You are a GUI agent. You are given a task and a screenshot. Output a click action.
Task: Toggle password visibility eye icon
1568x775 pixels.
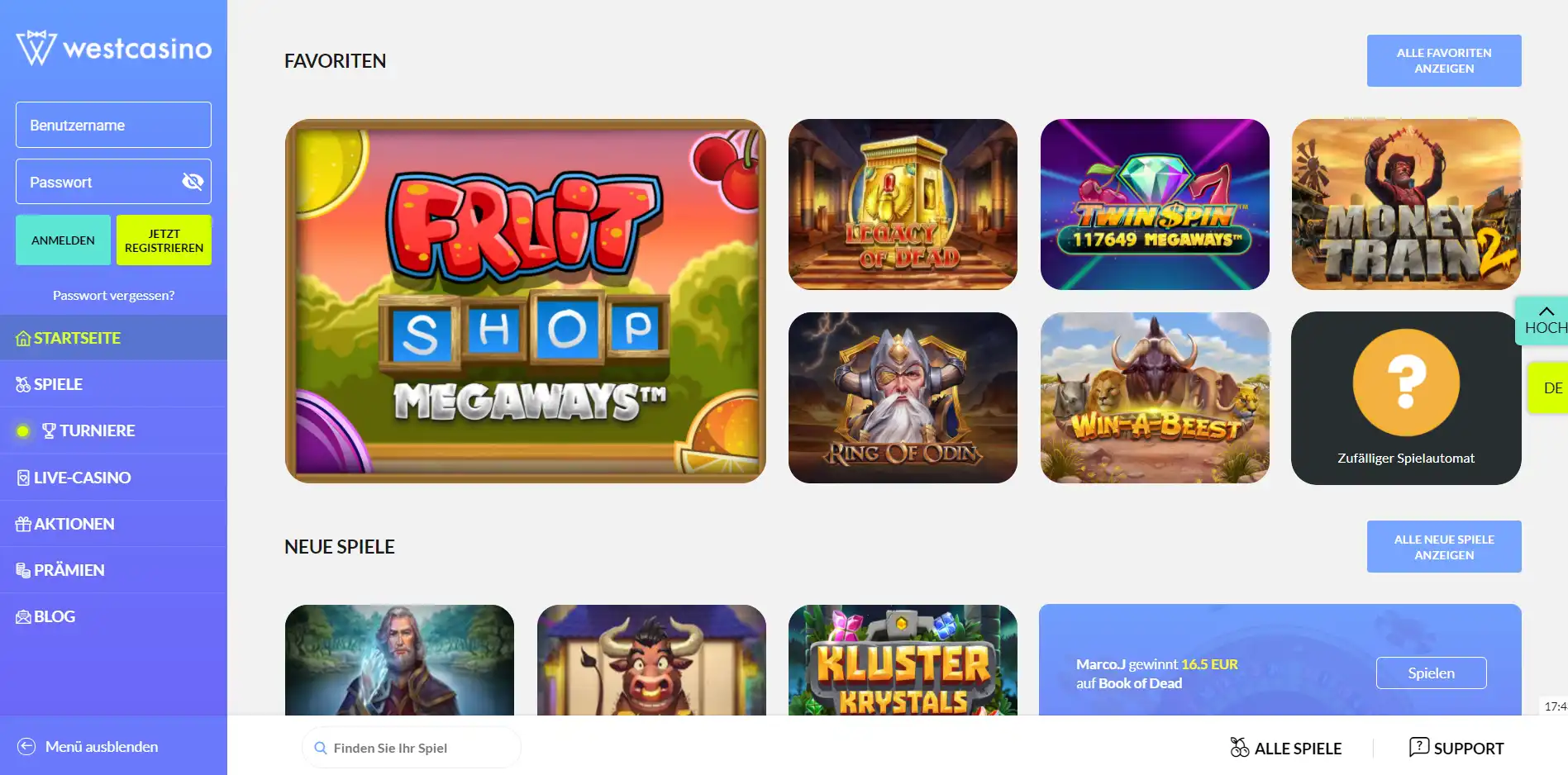(x=193, y=182)
